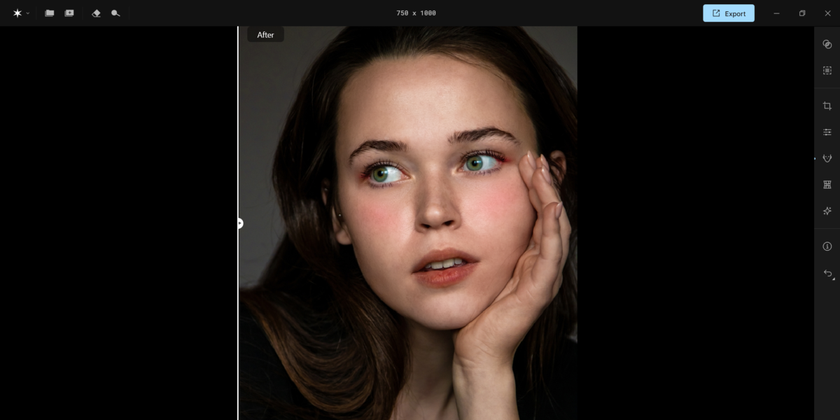Click the before/after divider handle
The height and width of the screenshot is (420, 840).
pos(240,223)
